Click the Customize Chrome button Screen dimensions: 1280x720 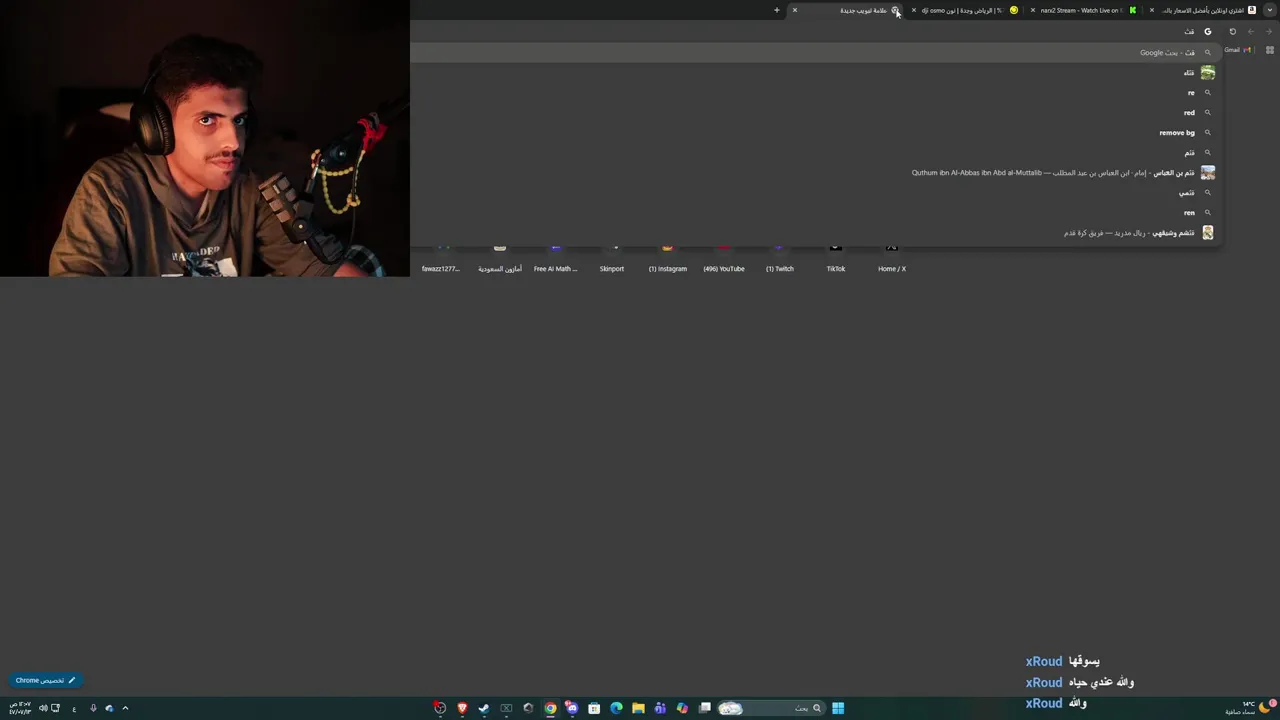[x=46, y=680]
